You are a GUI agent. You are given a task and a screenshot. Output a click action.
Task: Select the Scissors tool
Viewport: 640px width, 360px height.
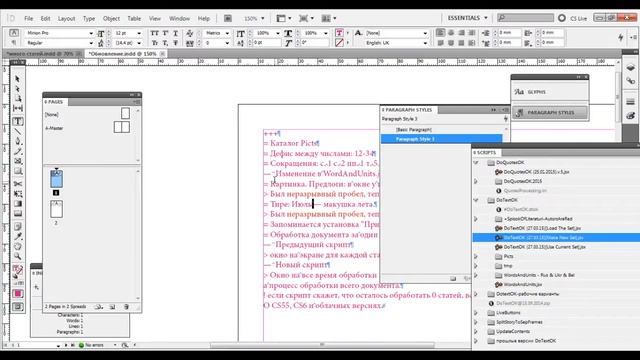(x=18, y=184)
